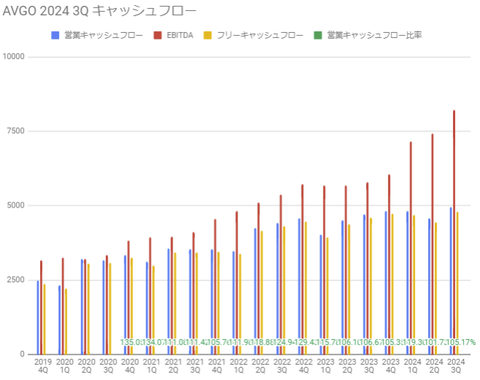480x380 pixels.
Task: Select the chart title AVGO 2024 3Q キャッシュフロー
Action: tap(99, 11)
